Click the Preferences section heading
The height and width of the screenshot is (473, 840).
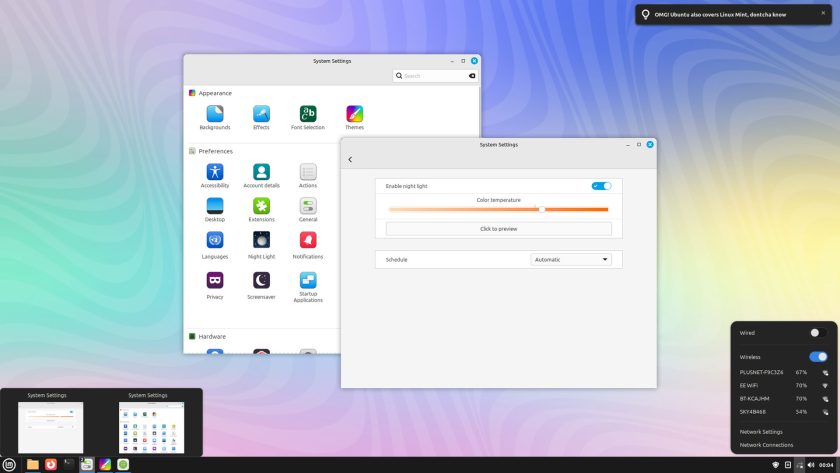click(215, 152)
